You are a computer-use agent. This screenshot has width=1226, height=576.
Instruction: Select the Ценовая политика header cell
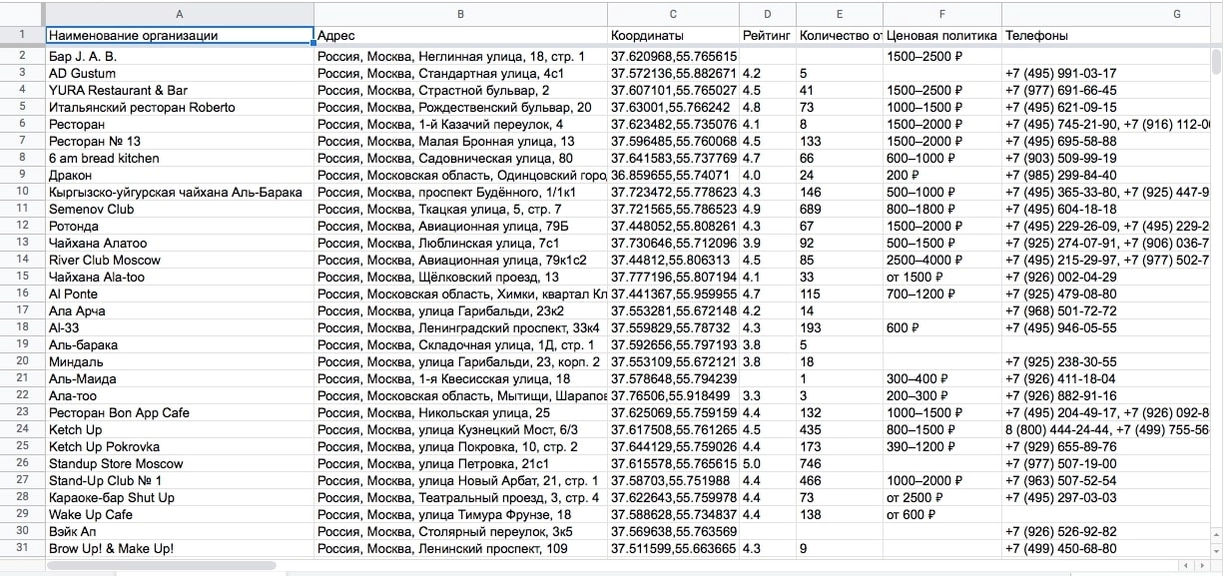click(x=940, y=33)
